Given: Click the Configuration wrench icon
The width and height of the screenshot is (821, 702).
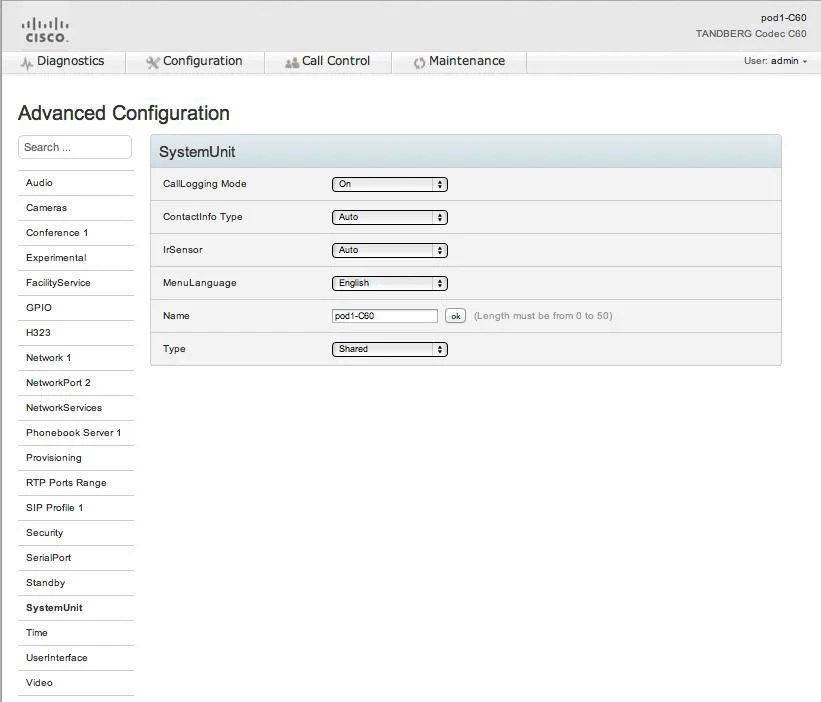Looking at the screenshot, I should point(152,63).
